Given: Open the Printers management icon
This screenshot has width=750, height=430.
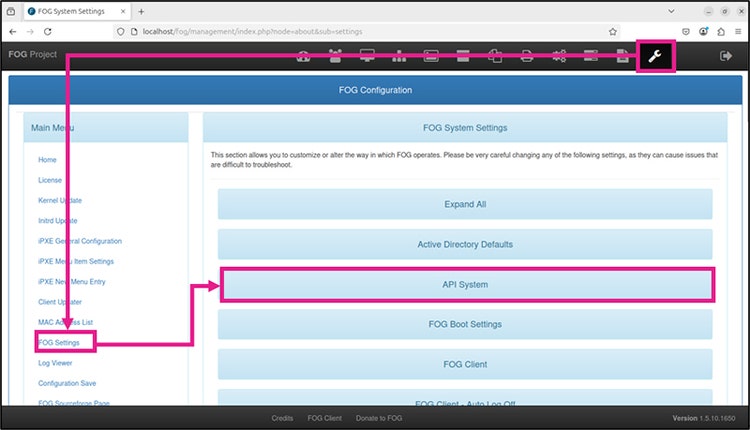Looking at the screenshot, I should (x=527, y=56).
